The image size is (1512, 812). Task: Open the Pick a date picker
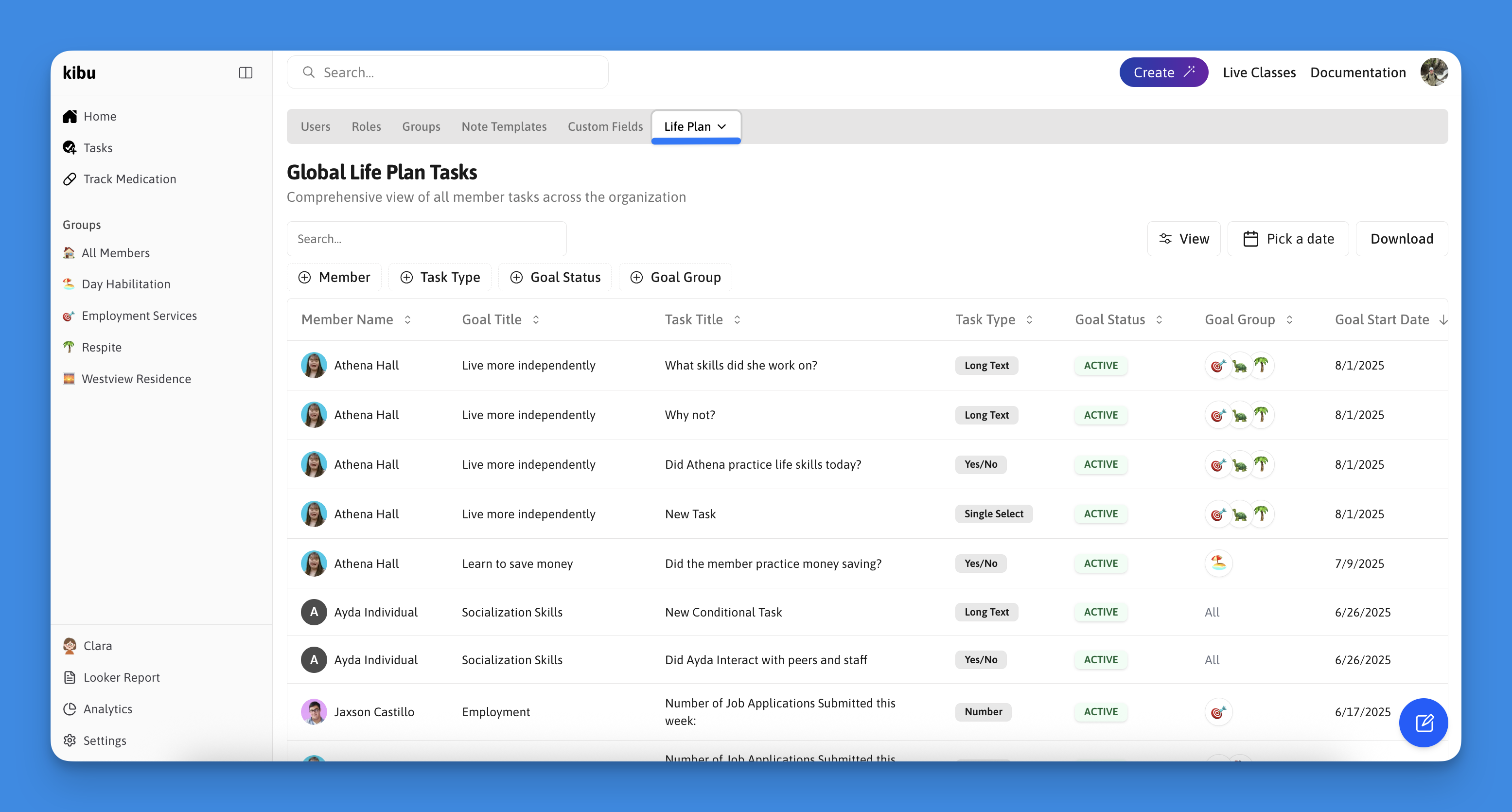pos(1288,239)
